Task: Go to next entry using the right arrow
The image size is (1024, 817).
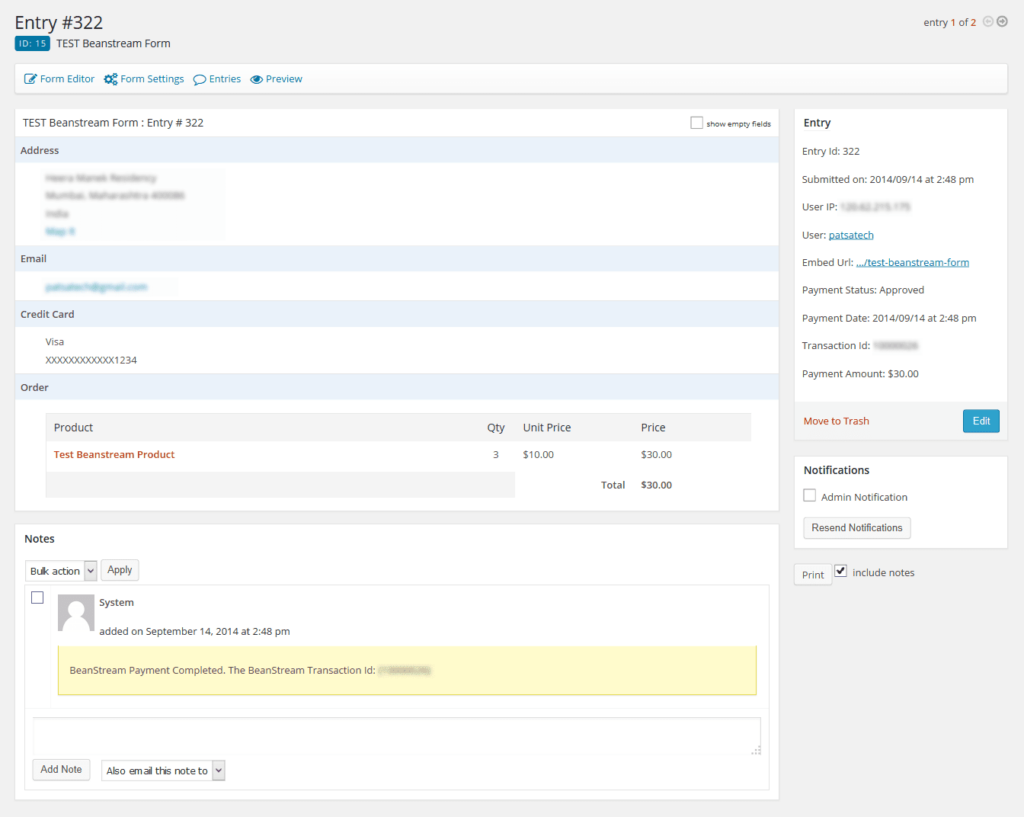Action: 1001,20
